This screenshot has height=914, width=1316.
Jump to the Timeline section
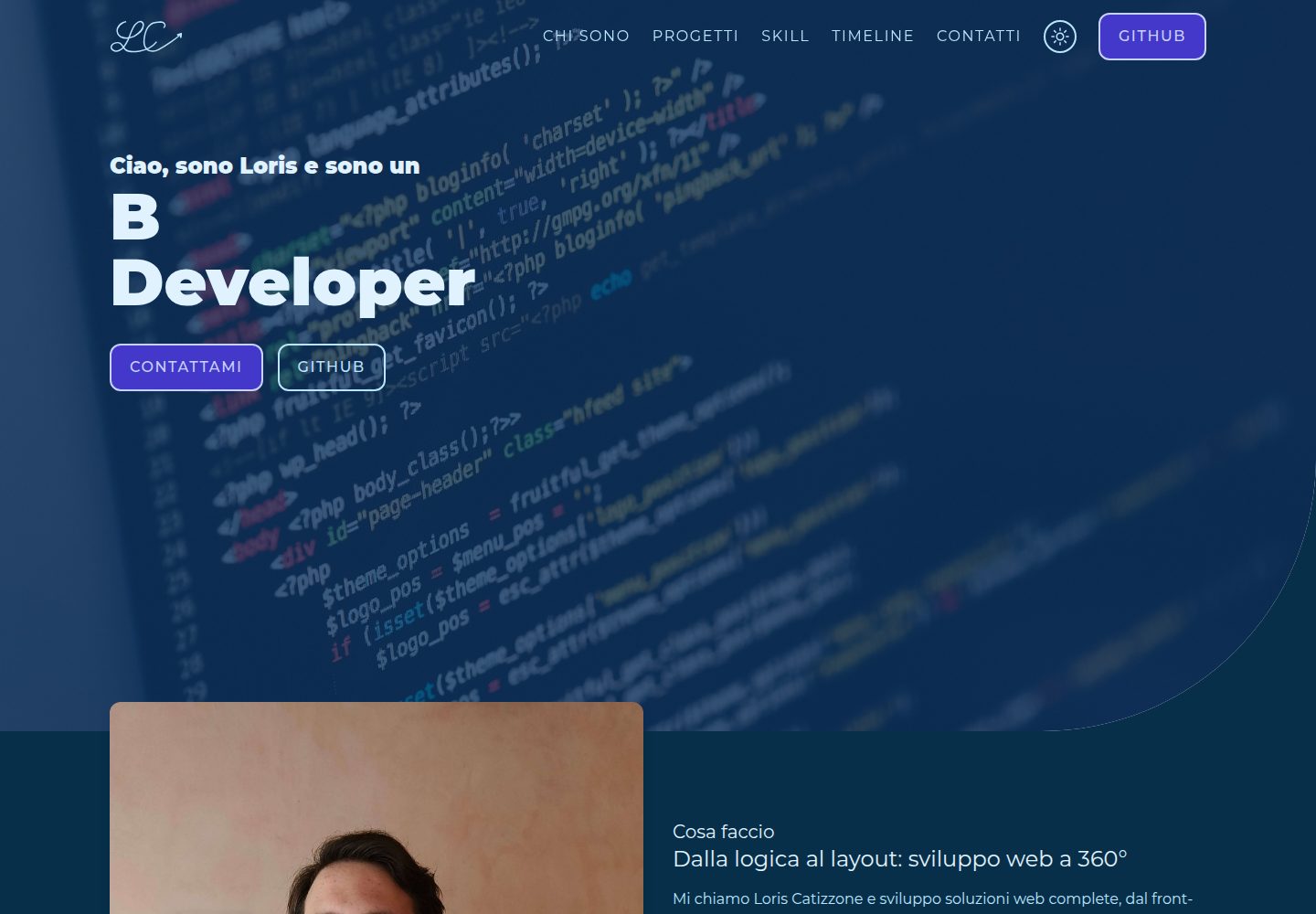(x=873, y=37)
